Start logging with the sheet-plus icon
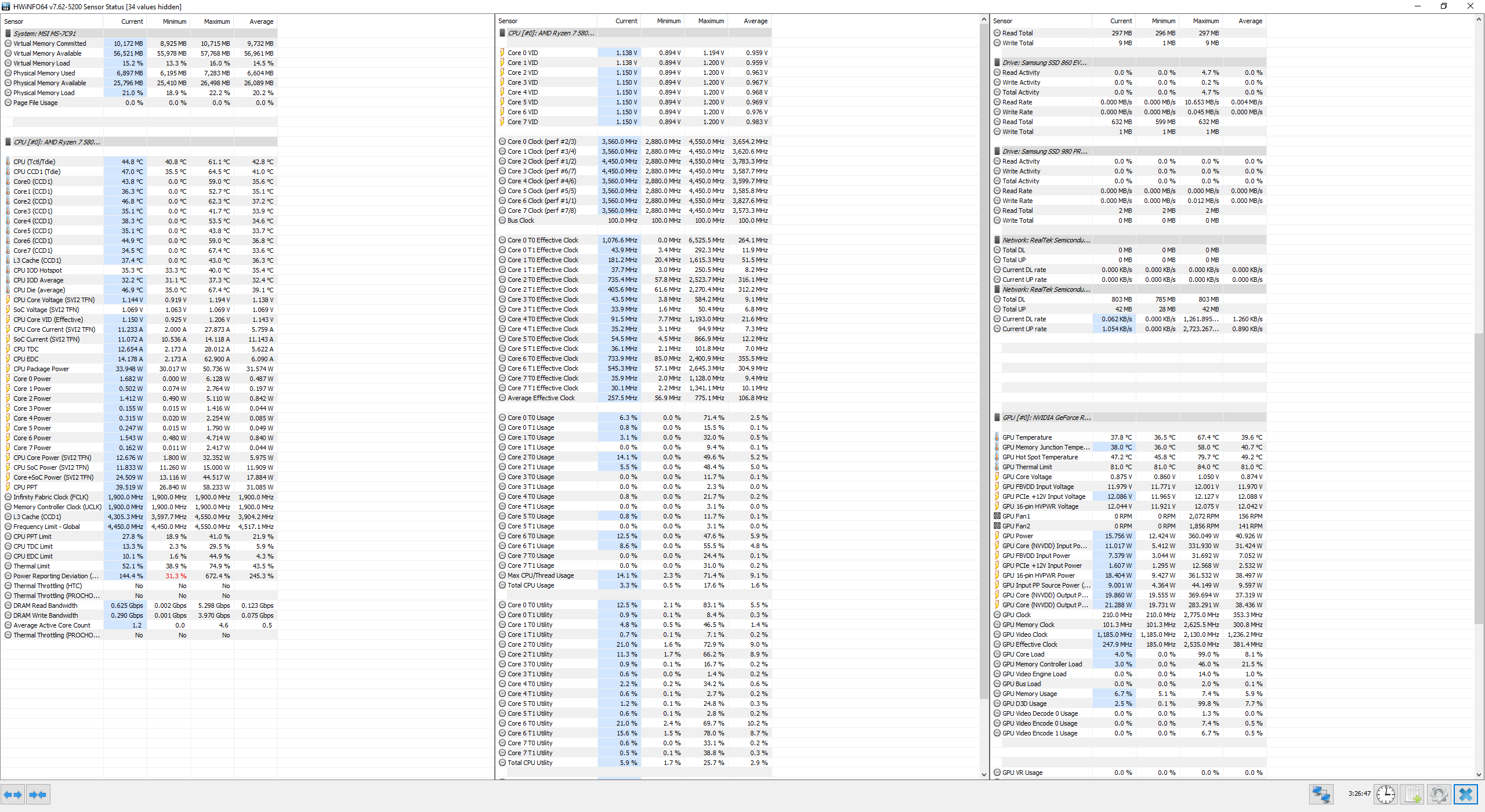 pos(1412,794)
